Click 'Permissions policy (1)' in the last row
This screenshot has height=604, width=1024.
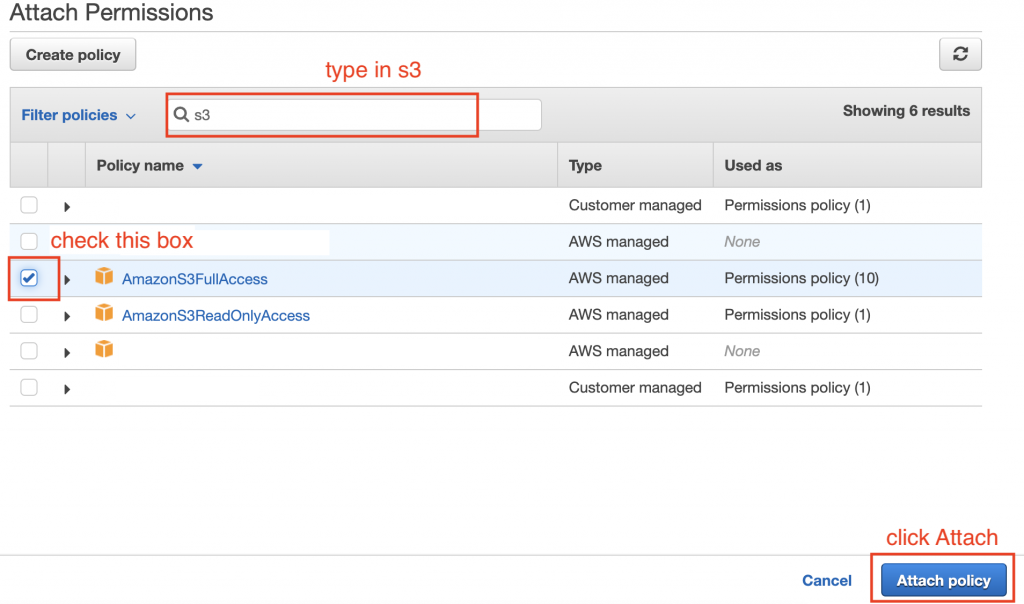(x=797, y=388)
